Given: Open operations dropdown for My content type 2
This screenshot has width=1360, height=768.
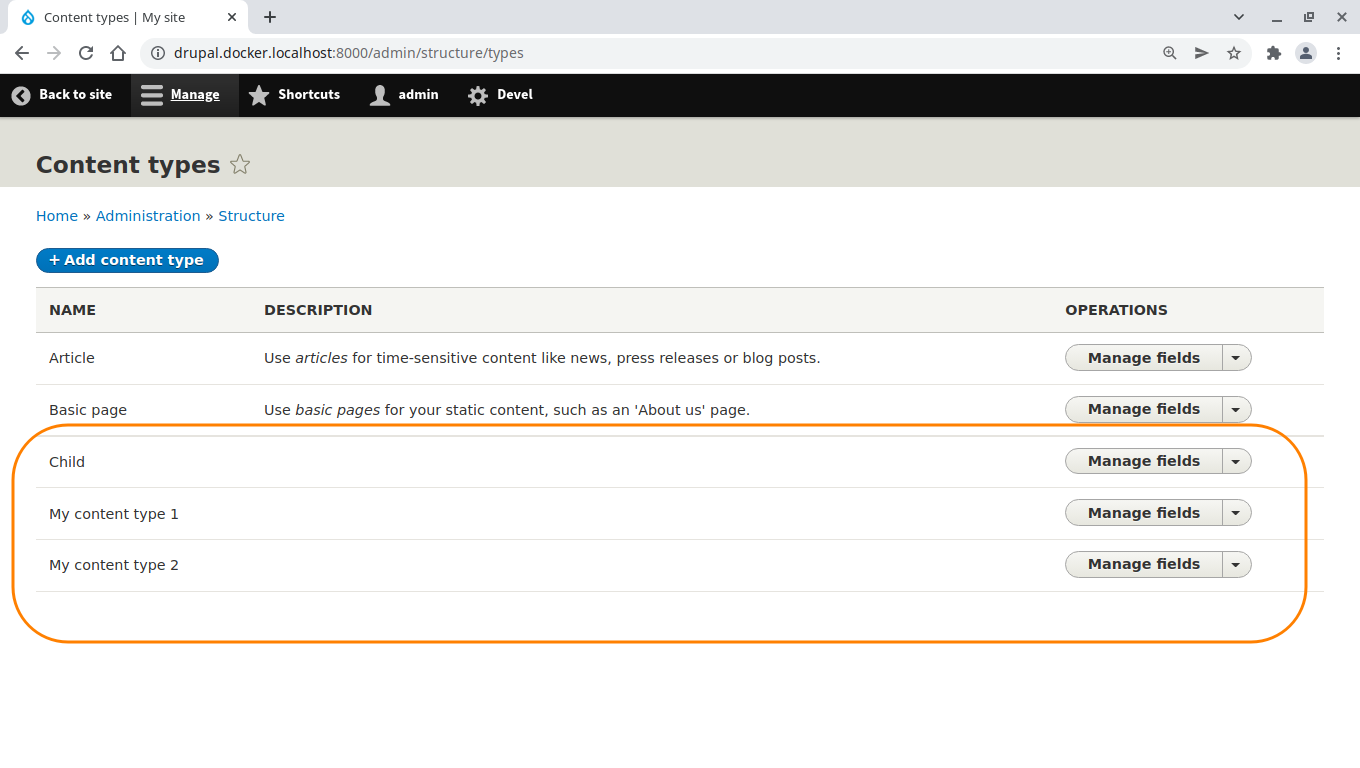Looking at the screenshot, I should click(x=1236, y=564).
